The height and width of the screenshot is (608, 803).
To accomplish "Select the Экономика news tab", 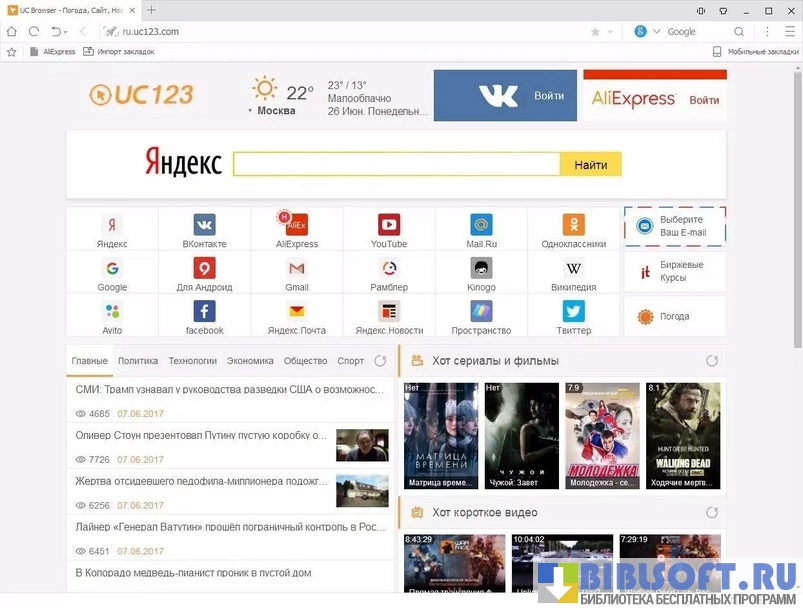I will click(x=250, y=361).
